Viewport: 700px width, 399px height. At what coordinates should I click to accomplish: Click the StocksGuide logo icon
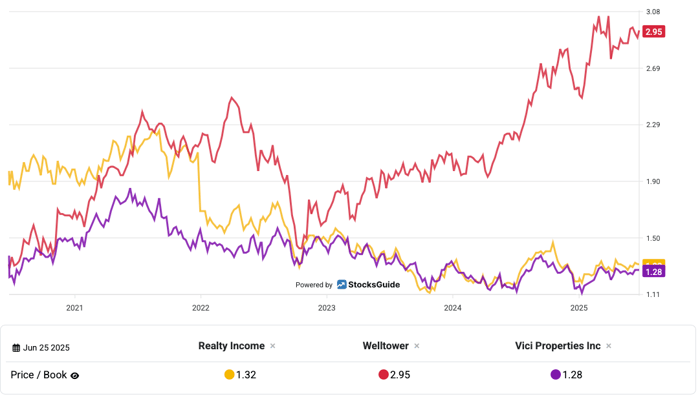[342, 284]
